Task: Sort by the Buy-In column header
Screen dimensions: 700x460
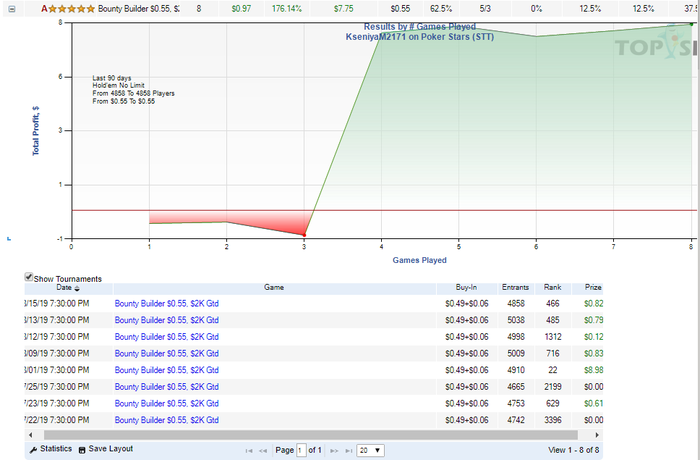Action: click(x=467, y=288)
